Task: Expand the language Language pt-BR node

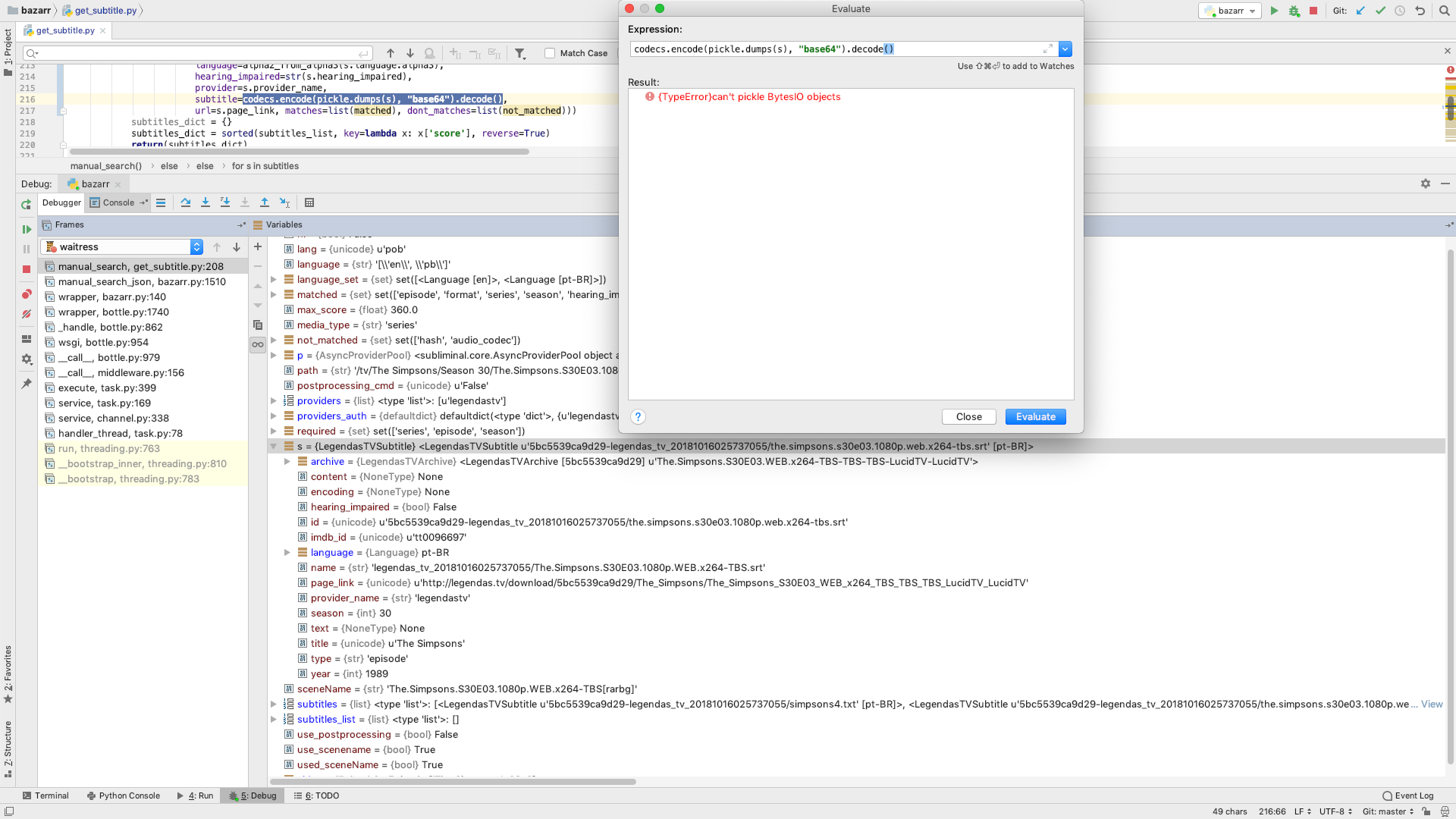Action: click(x=287, y=553)
